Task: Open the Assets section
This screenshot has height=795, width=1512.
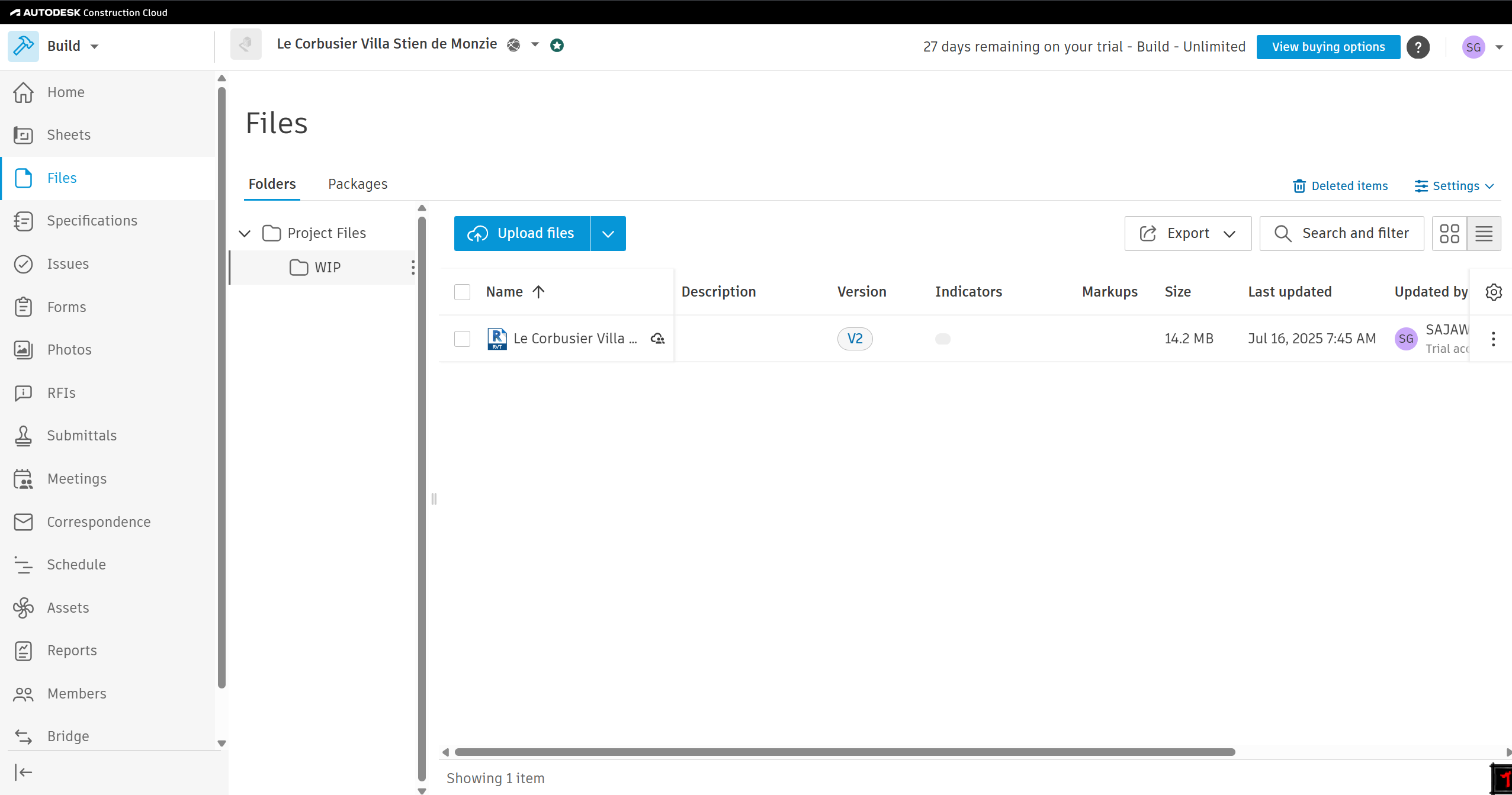Action: (108, 608)
